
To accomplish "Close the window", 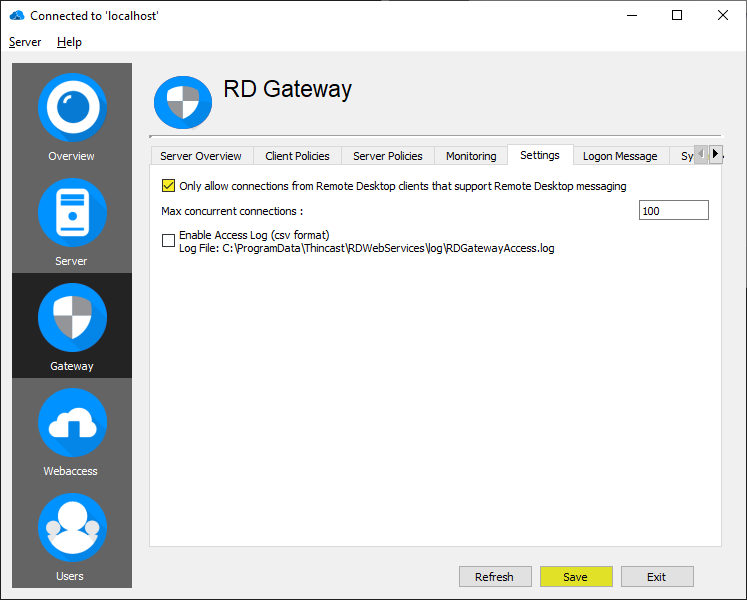I will click(x=723, y=15).
